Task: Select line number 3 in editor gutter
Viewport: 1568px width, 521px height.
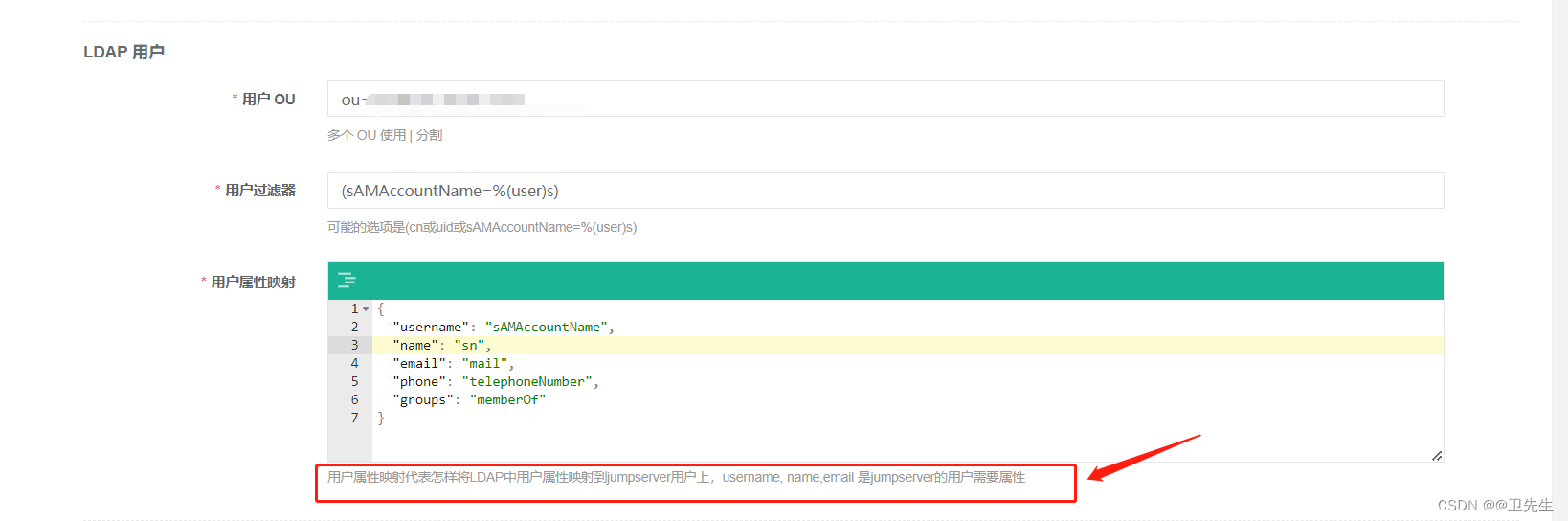Action: point(354,345)
